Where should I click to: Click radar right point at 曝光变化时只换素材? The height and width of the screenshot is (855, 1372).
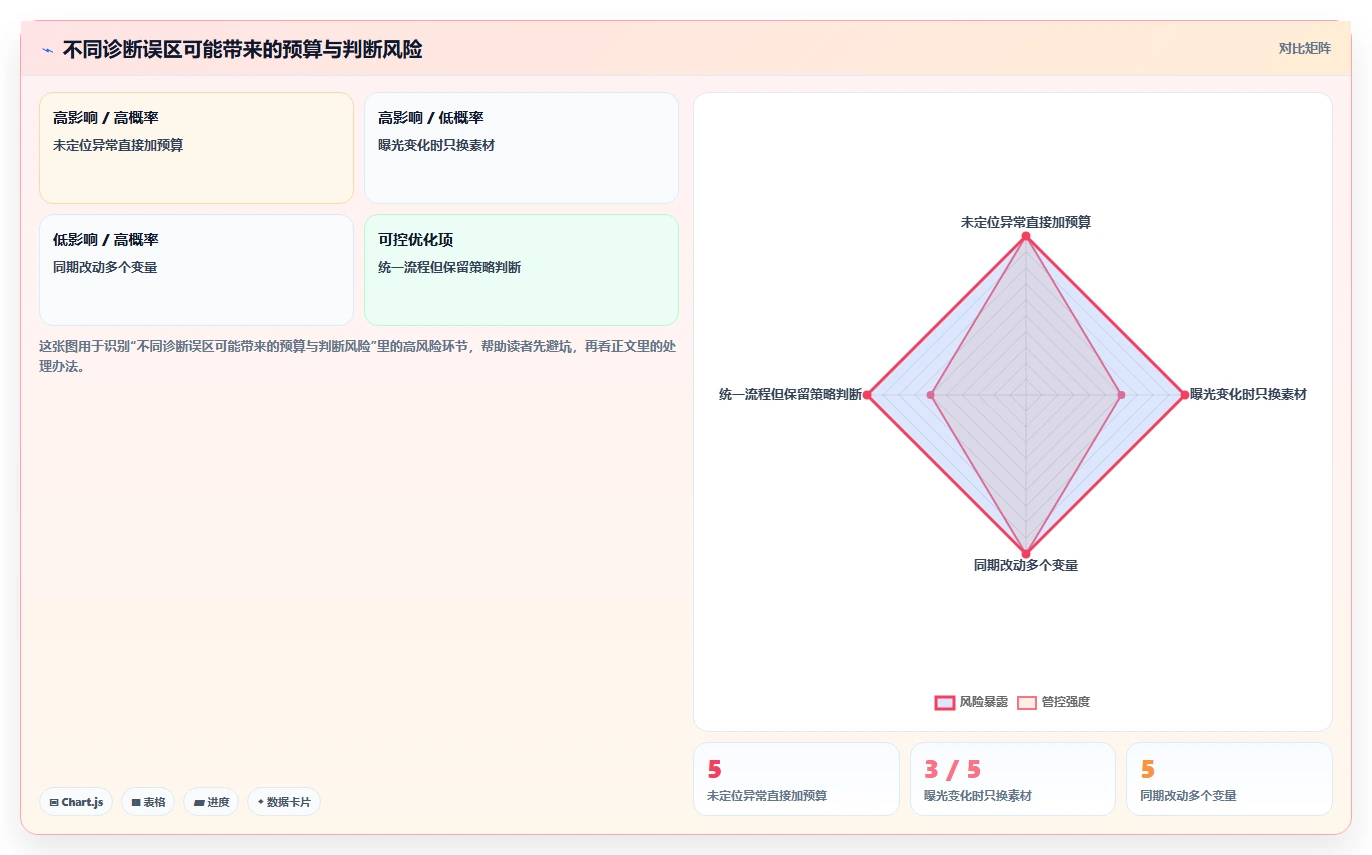1185,395
